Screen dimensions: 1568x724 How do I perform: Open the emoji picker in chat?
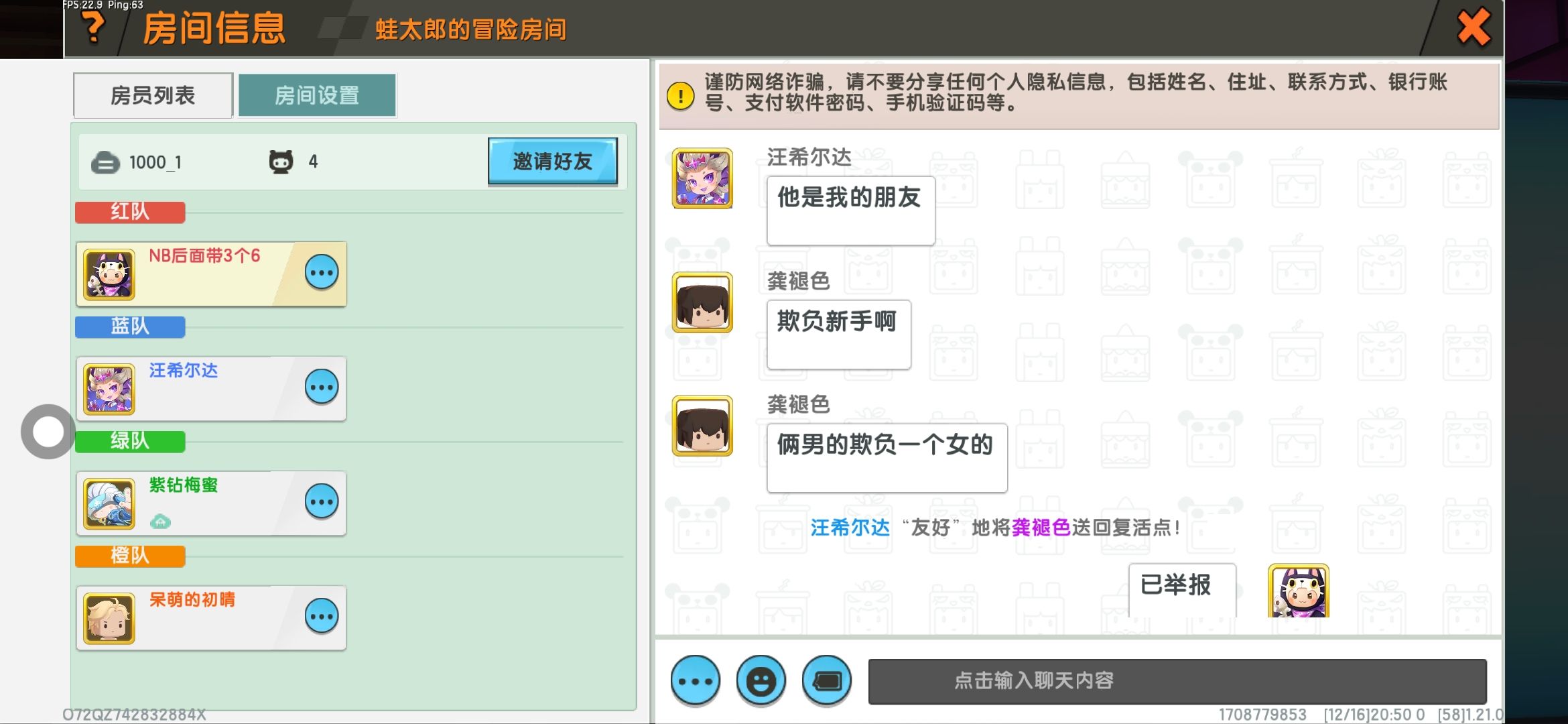tap(761, 681)
